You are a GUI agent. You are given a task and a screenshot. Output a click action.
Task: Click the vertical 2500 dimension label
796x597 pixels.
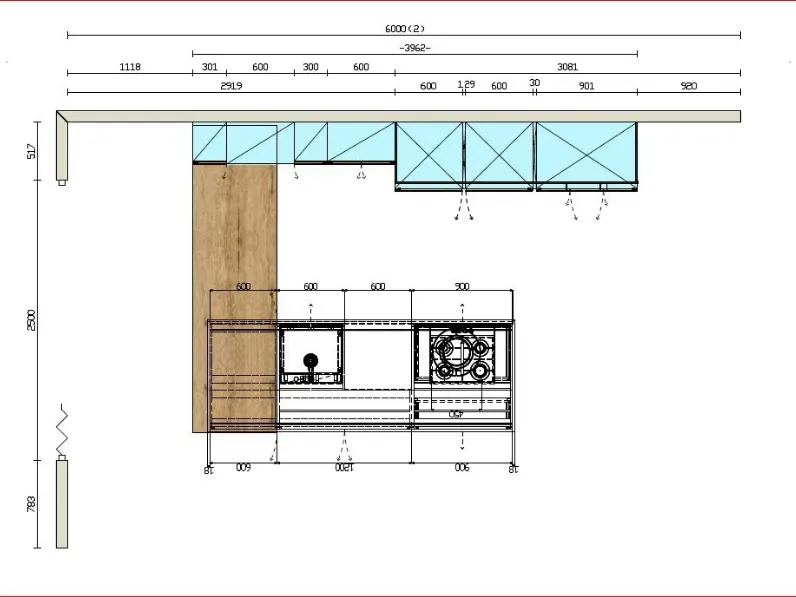pyautogui.click(x=31, y=320)
